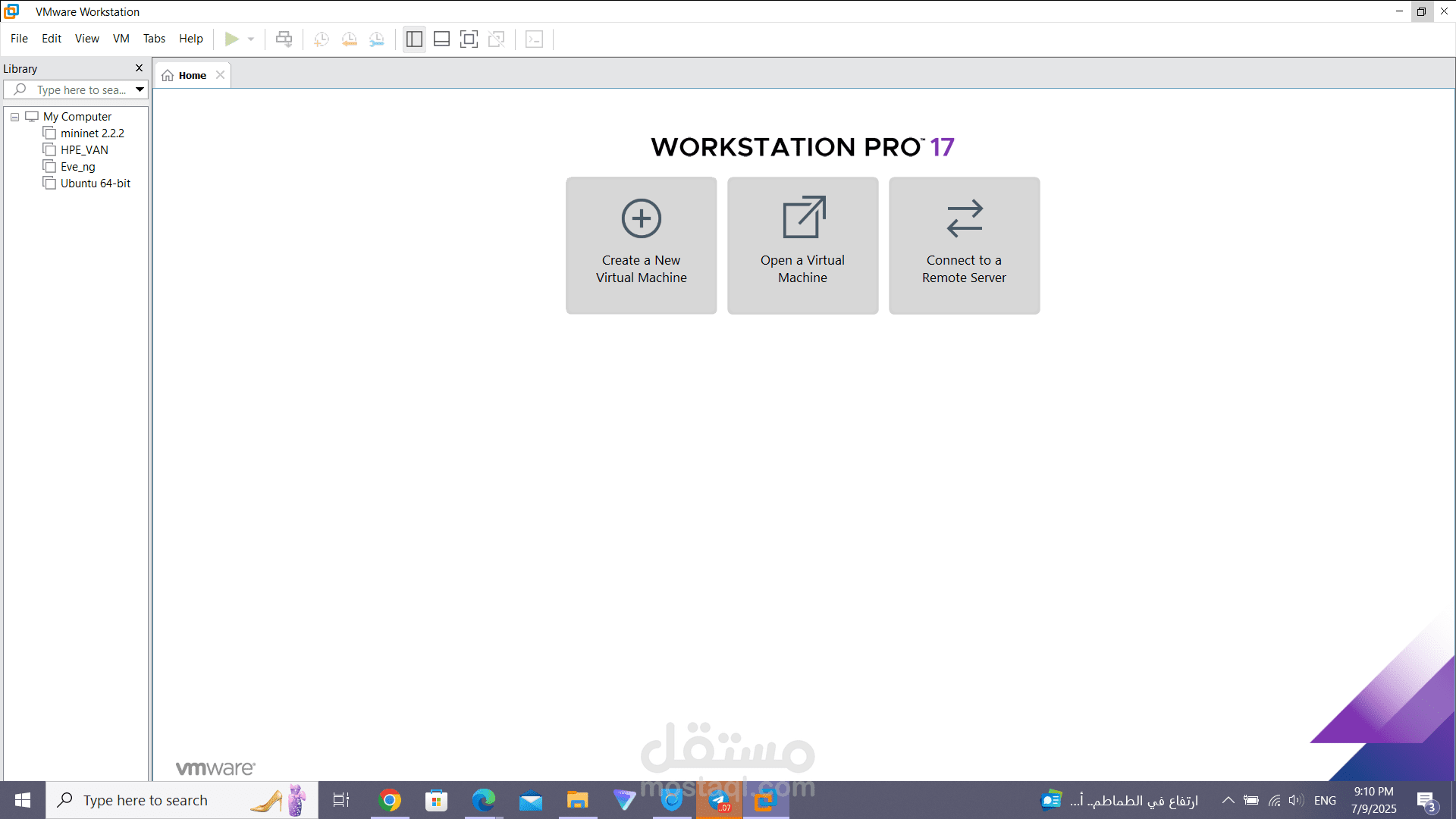Open the Snapshot Manager icon
The height and width of the screenshot is (819, 1456).
pyautogui.click(x=377, y=39)
